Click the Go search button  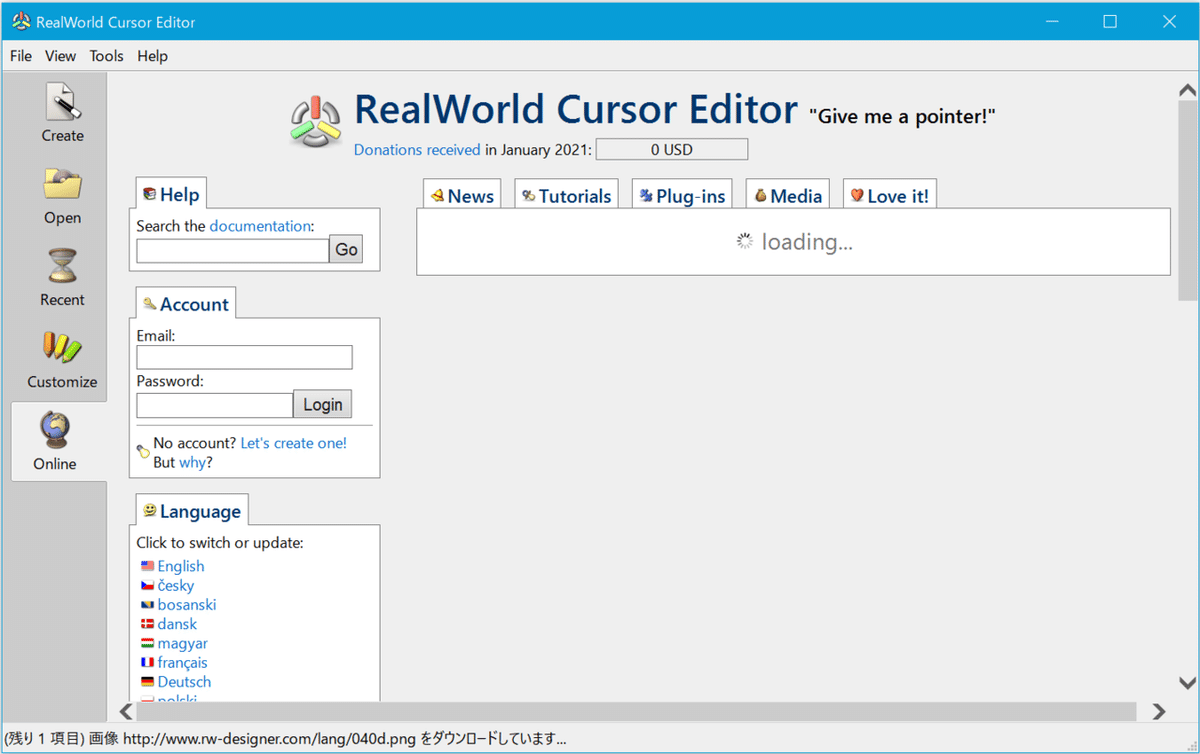346,250
